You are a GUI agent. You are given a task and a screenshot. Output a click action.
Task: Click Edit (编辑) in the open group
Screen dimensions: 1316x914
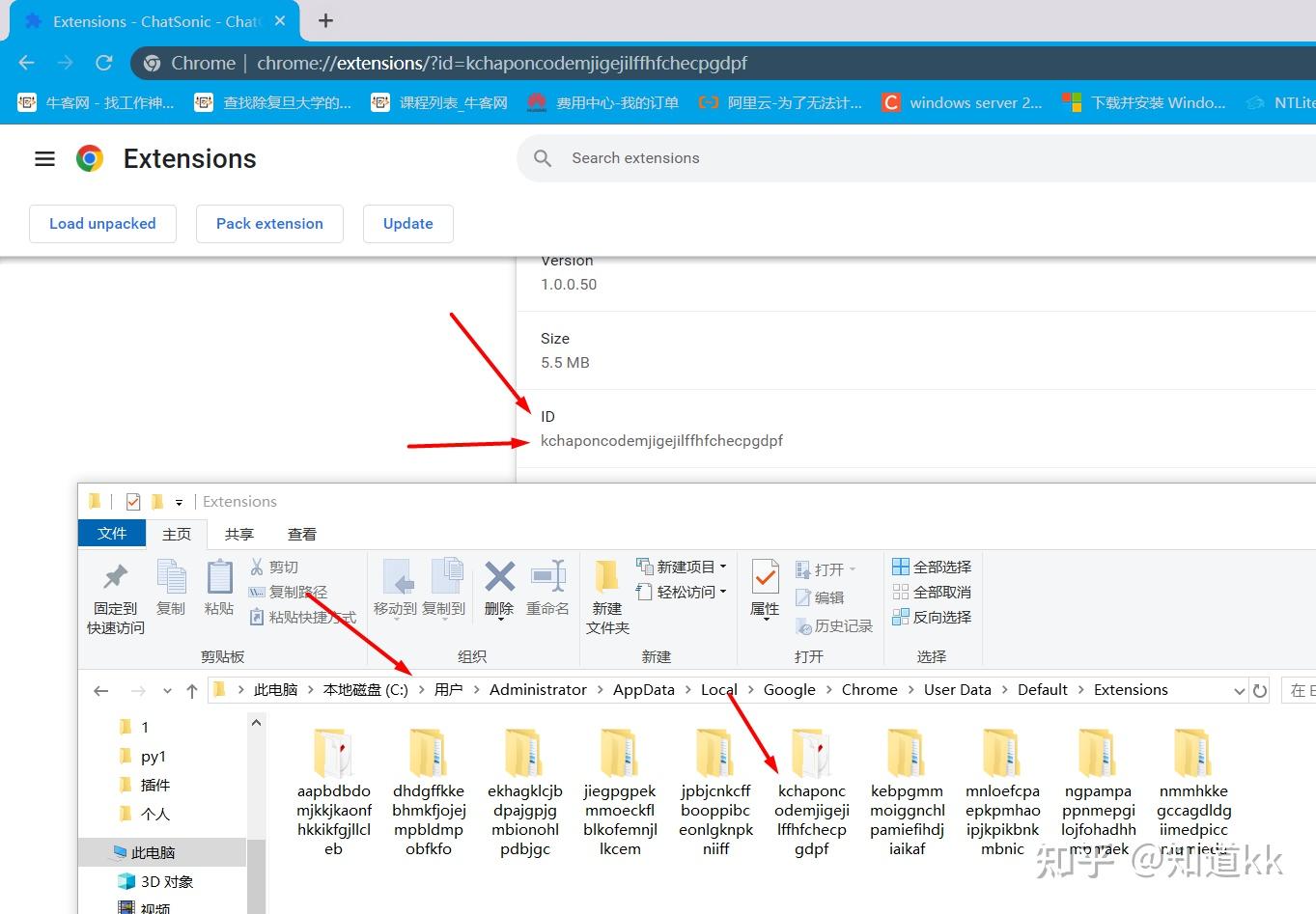pos(820,597)
